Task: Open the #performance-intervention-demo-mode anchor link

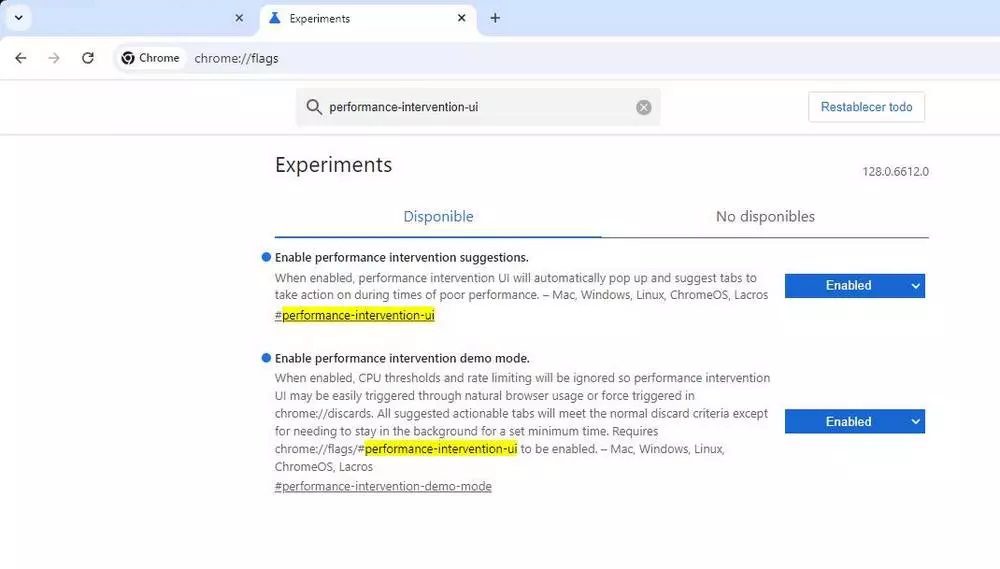Action: pos(383,486)
